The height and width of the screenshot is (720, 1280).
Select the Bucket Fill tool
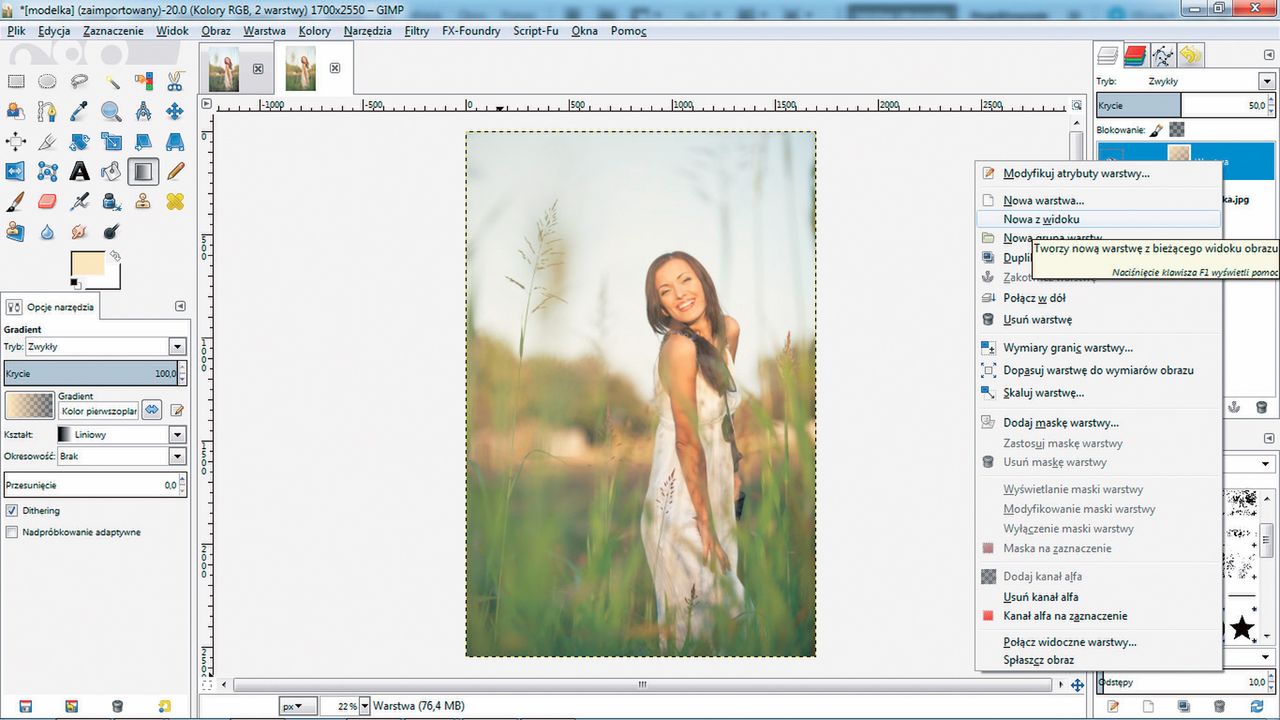111,171
